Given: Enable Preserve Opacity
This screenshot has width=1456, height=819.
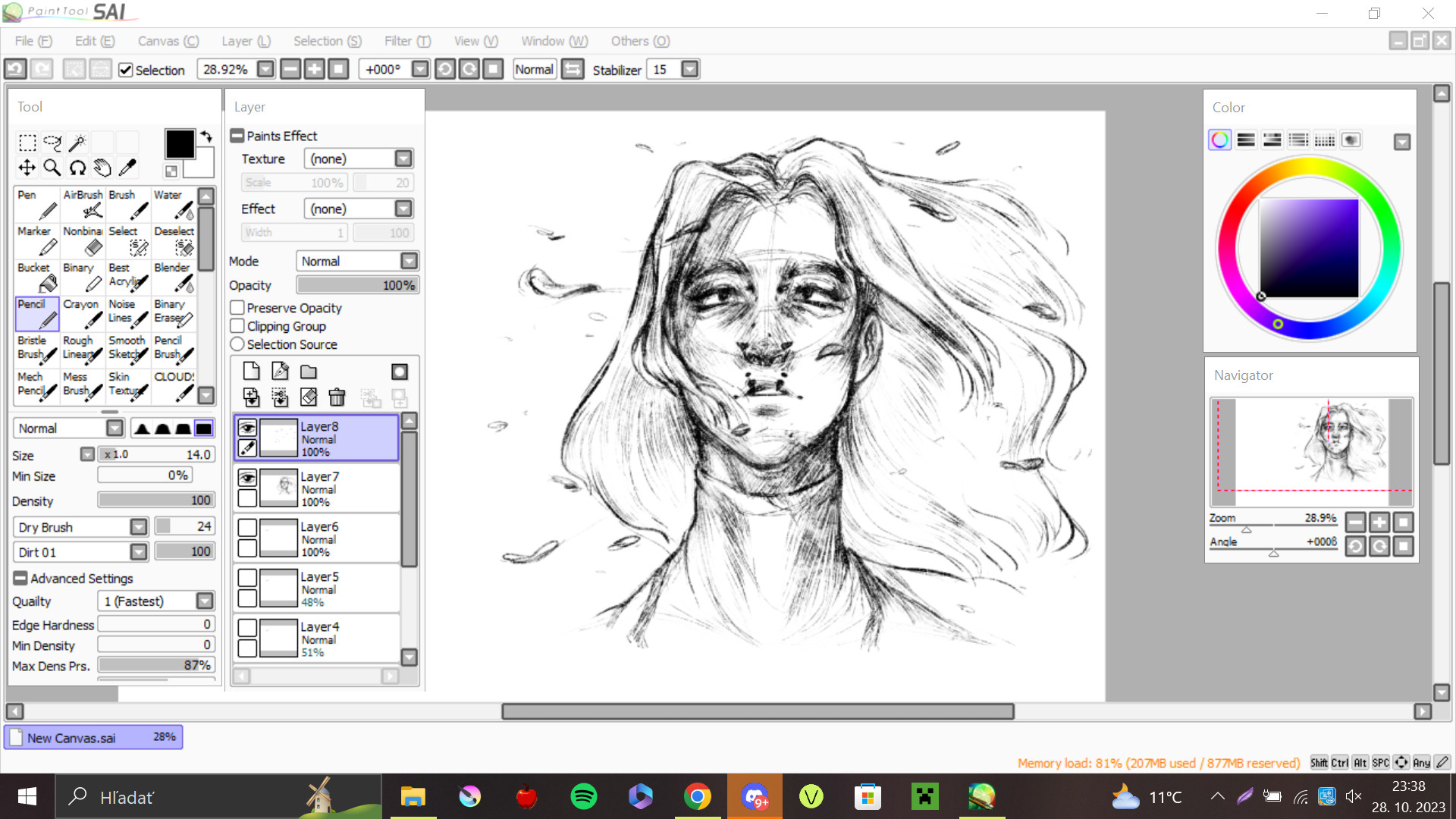Looking at the screenshot, I should [x=237, y=308].
